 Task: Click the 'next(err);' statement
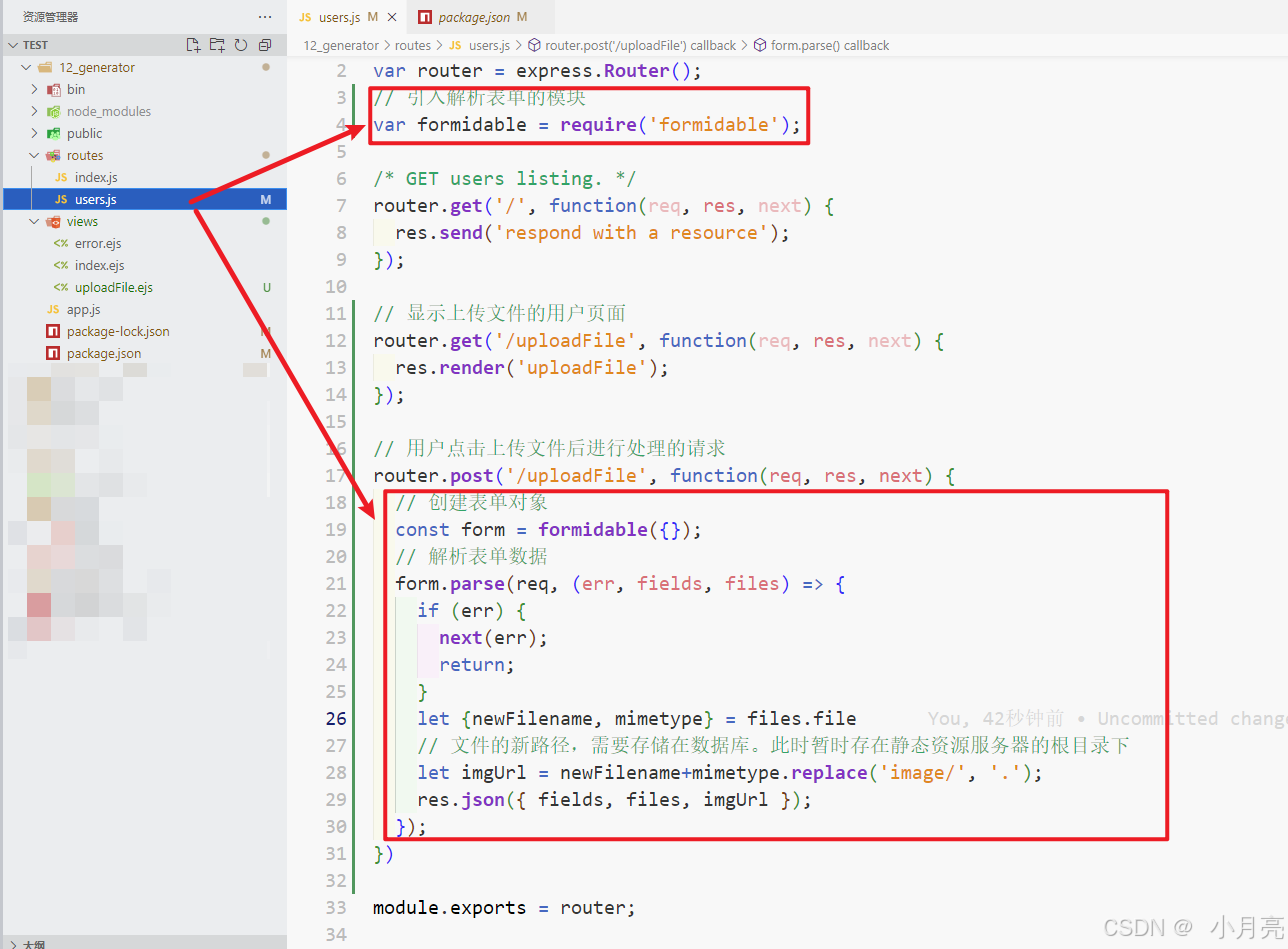click(493, 637)
